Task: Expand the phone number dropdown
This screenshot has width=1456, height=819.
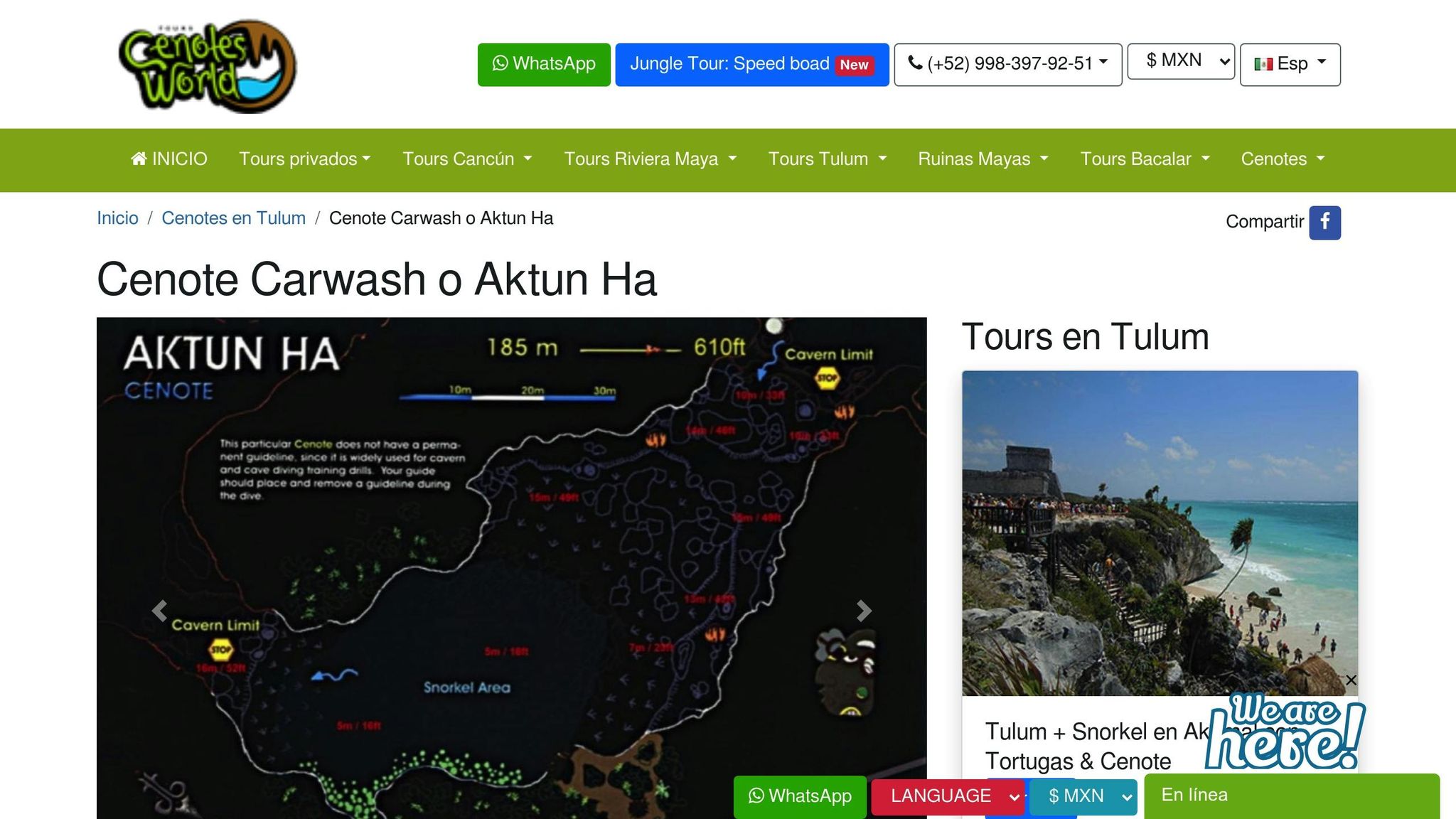Action: coord(1007,64)
